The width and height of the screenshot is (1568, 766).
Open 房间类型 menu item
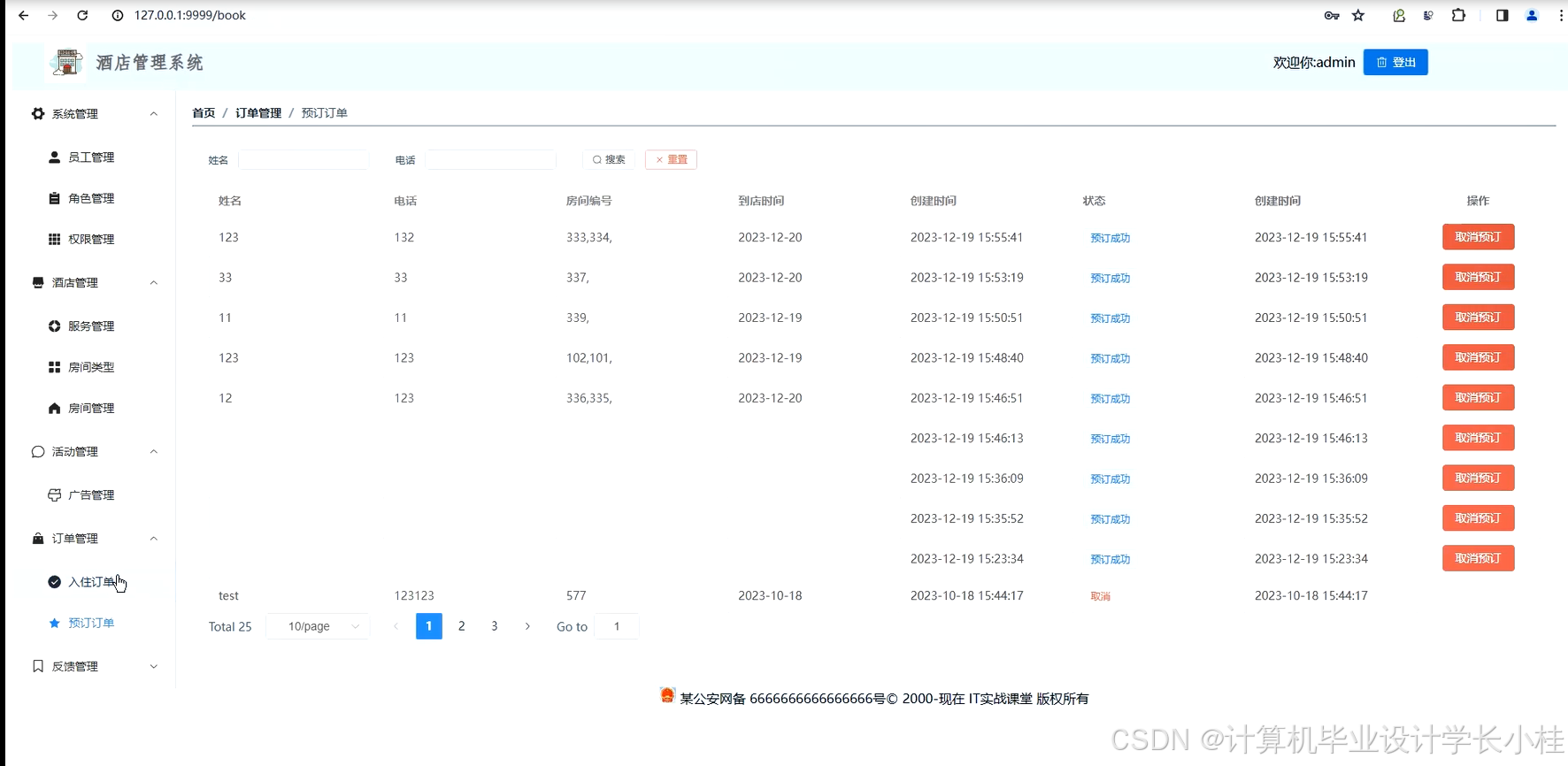click(x=91, y=367)
